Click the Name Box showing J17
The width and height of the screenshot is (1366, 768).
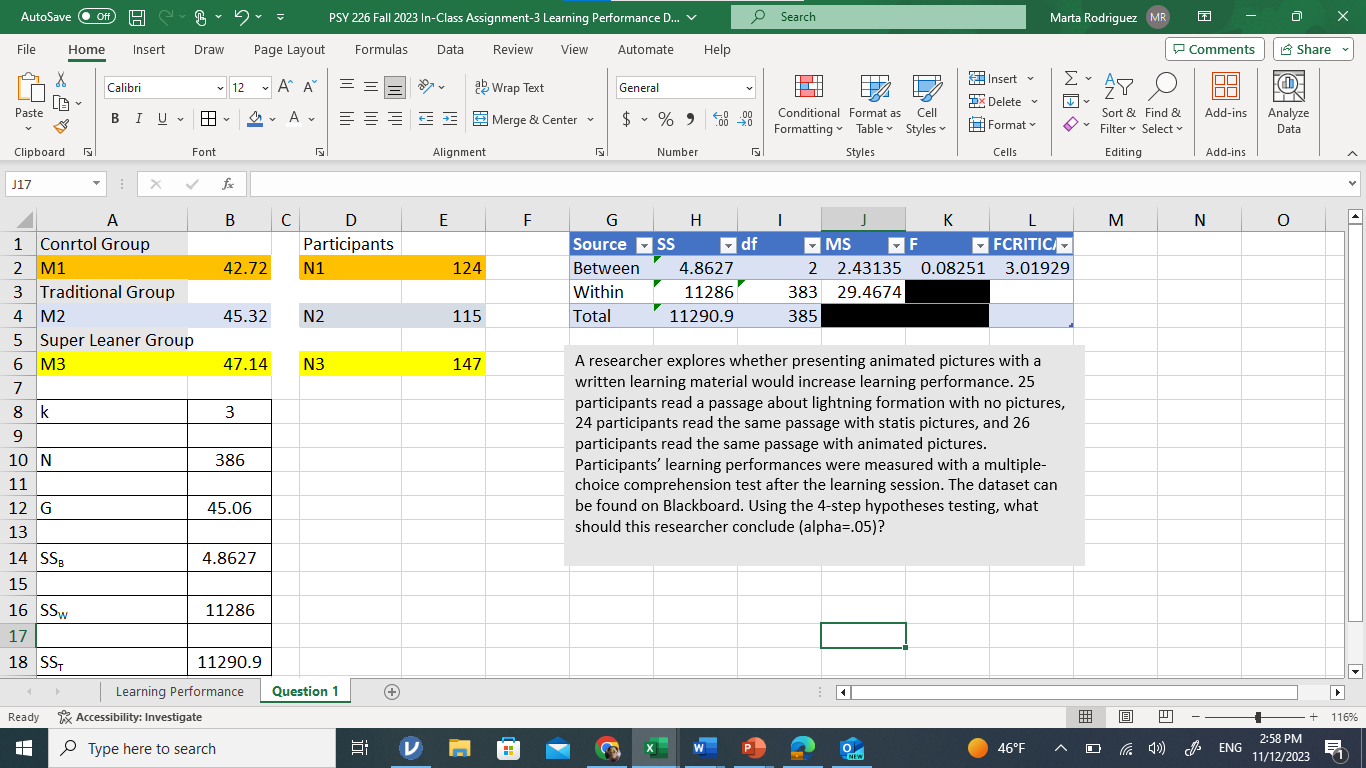(47, 185)
